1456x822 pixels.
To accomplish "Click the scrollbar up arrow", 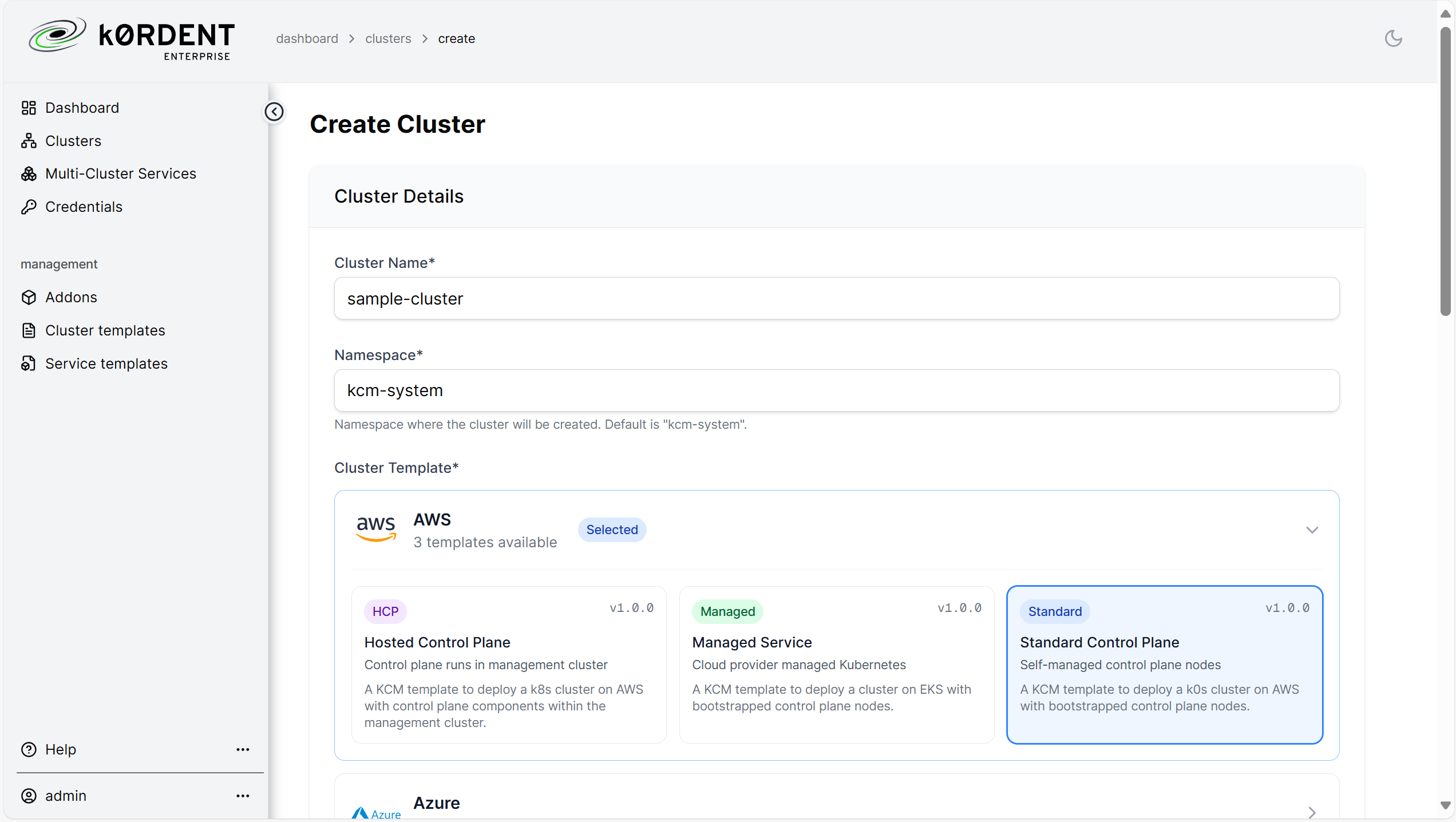I will (x=1446, y=13).
